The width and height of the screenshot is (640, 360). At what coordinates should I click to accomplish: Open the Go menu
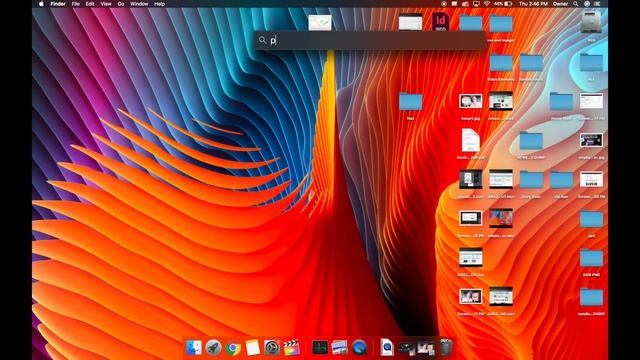tap(121, 4)
